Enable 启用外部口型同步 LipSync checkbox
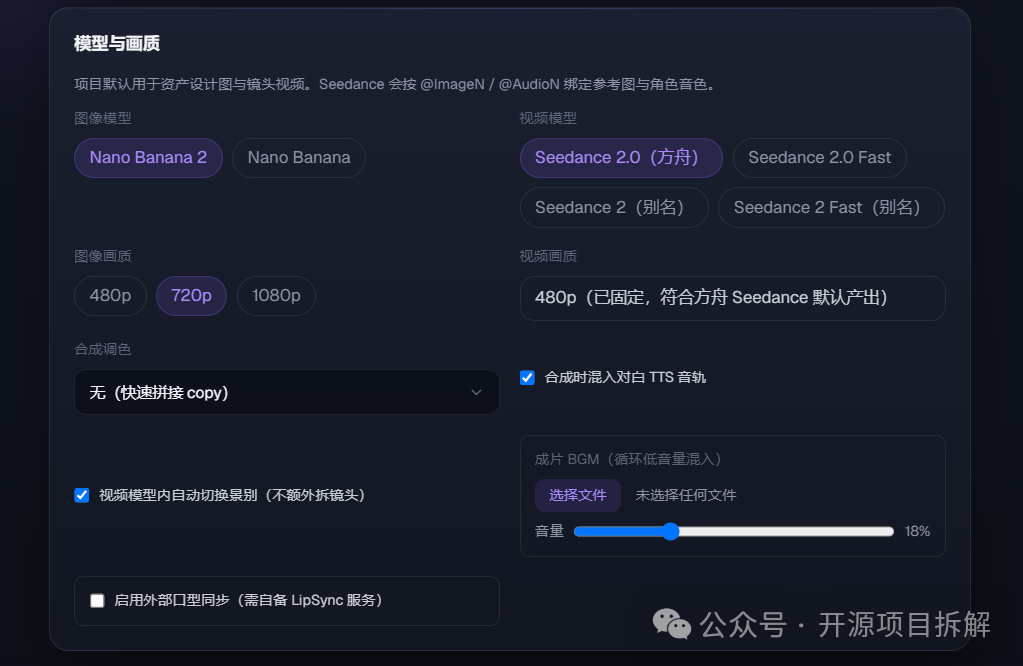 tap(97, 600)
